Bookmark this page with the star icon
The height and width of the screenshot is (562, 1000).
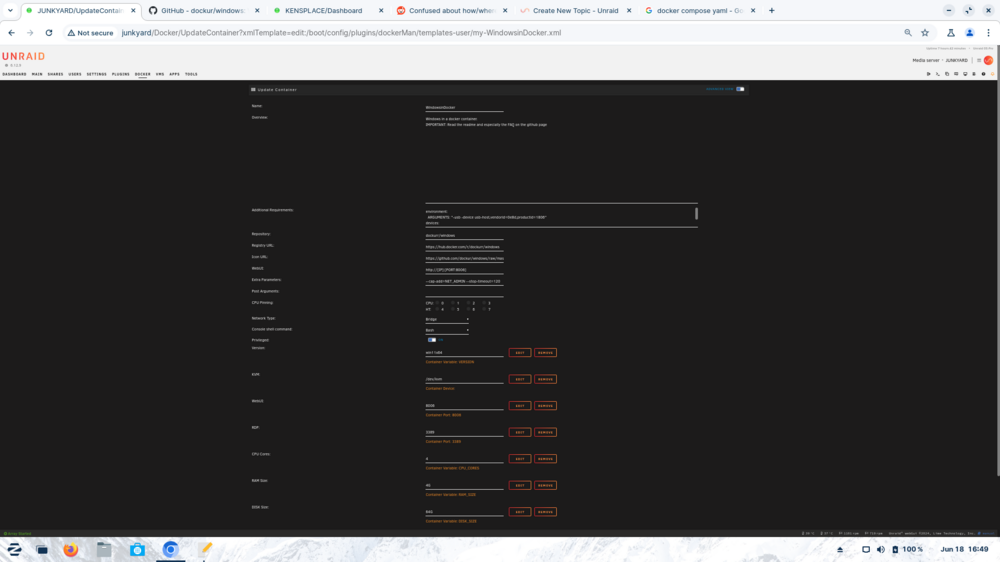coord(925,33)
